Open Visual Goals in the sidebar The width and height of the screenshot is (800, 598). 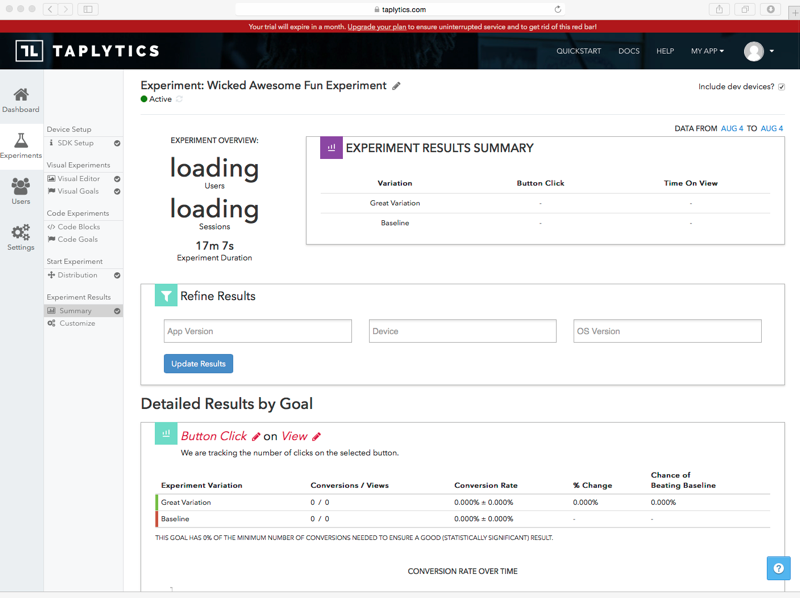point(78,191)
